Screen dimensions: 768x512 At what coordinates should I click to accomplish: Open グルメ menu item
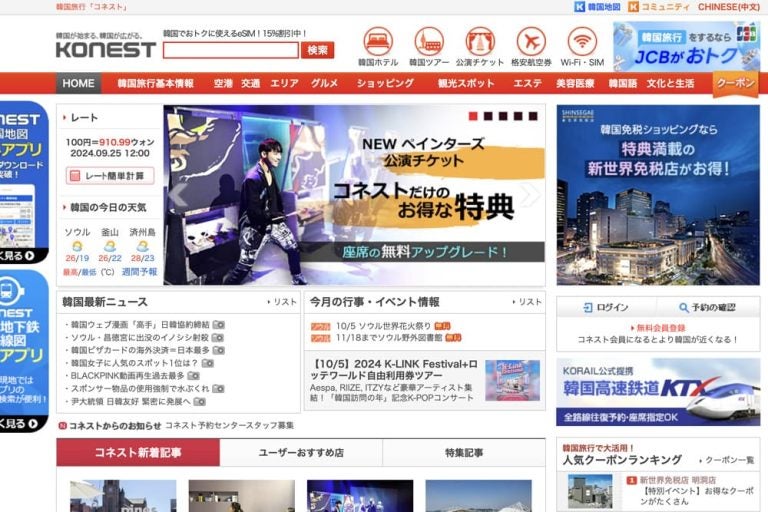point(324,83)
